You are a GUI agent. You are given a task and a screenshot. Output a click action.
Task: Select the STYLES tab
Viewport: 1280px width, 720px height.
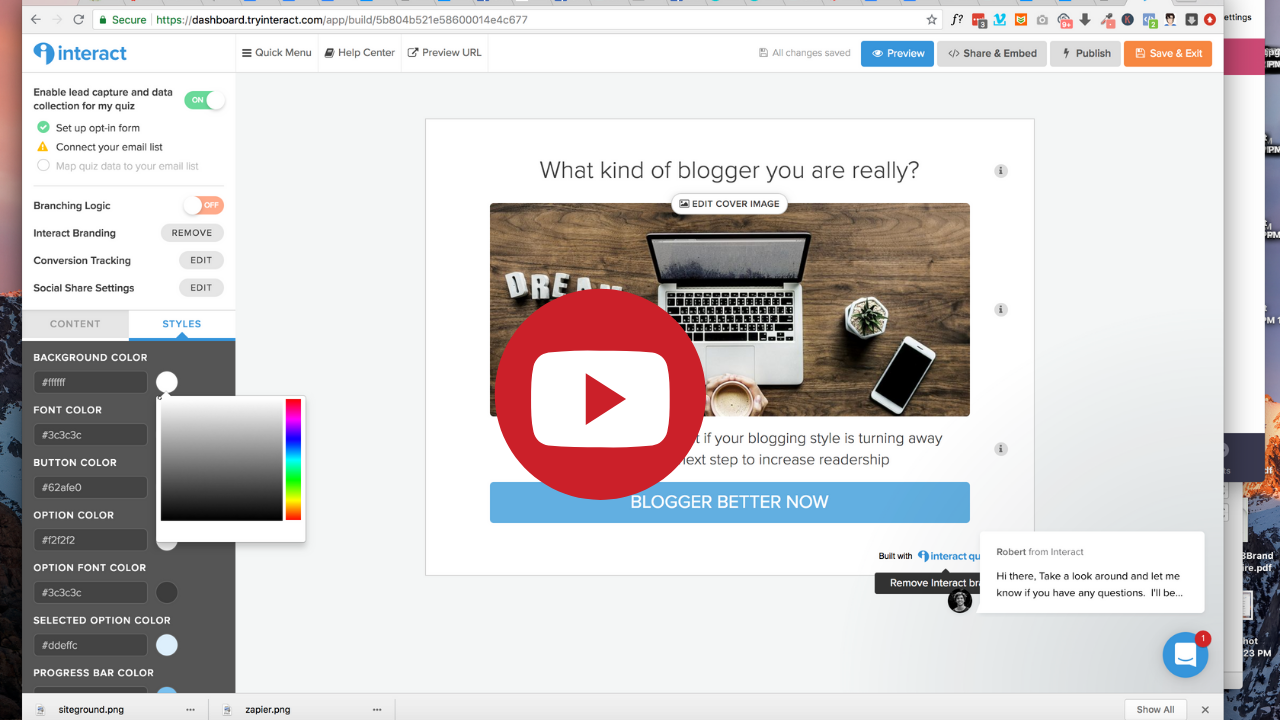(182, 324)
